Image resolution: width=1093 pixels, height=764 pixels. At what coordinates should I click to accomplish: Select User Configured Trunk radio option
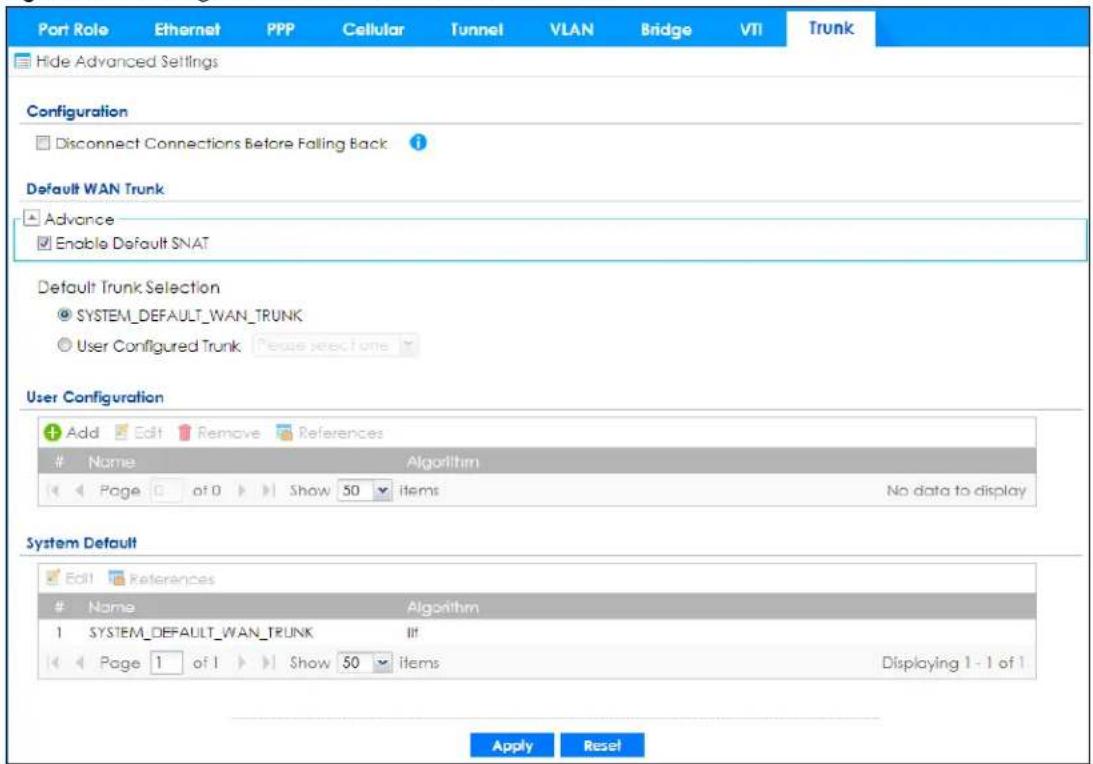tap(64, 345)
